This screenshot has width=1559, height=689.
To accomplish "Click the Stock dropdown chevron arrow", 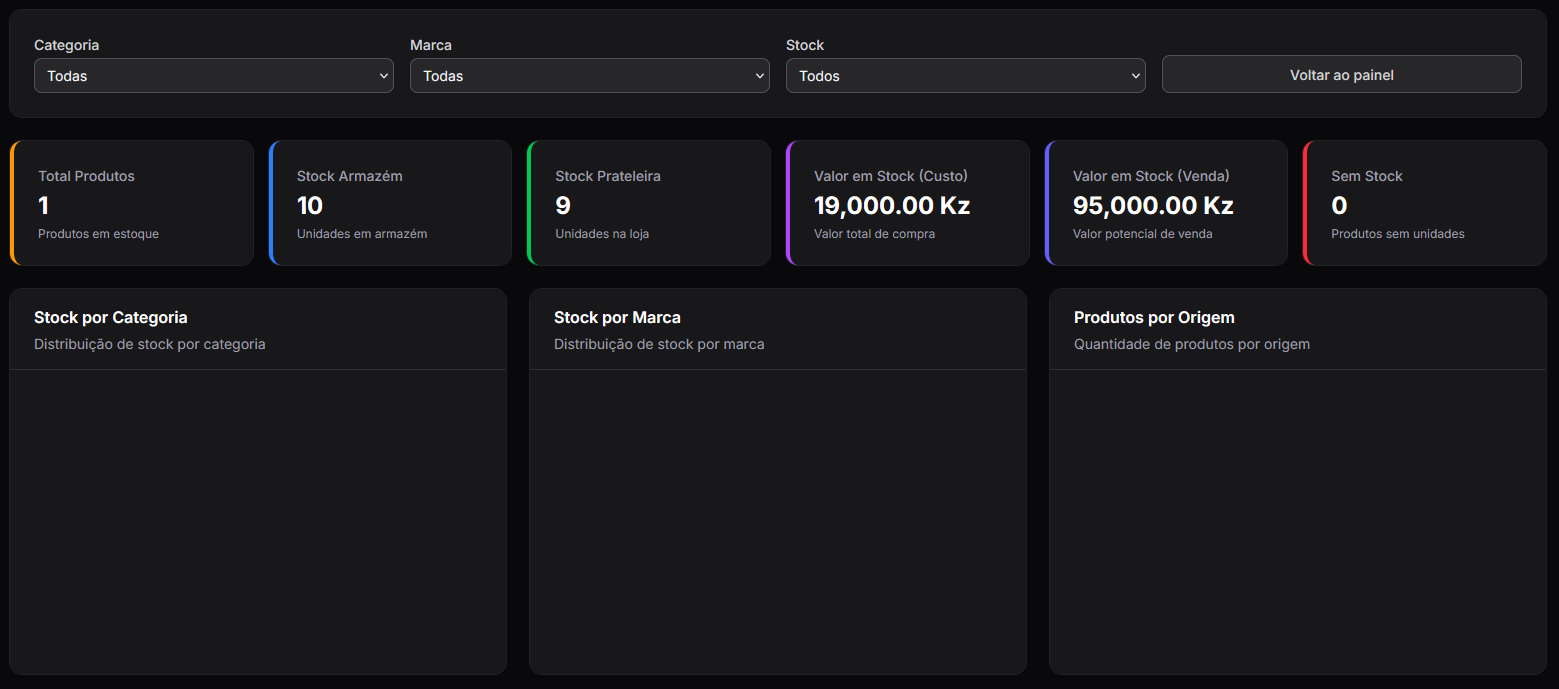I will 1136,76.
